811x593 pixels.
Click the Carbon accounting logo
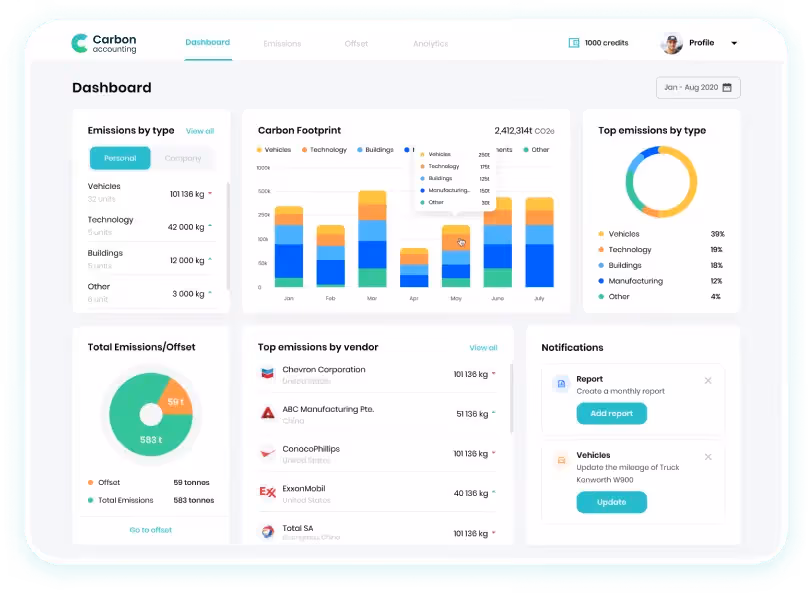[104, 43]
